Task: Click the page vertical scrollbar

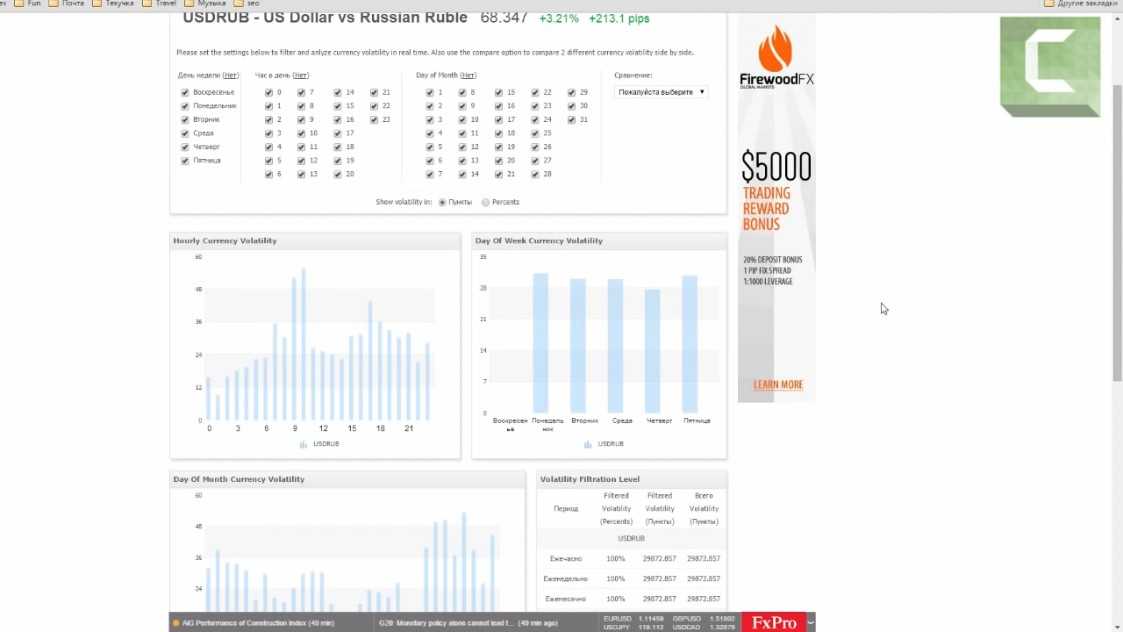Action: (x=1117, y=230)
